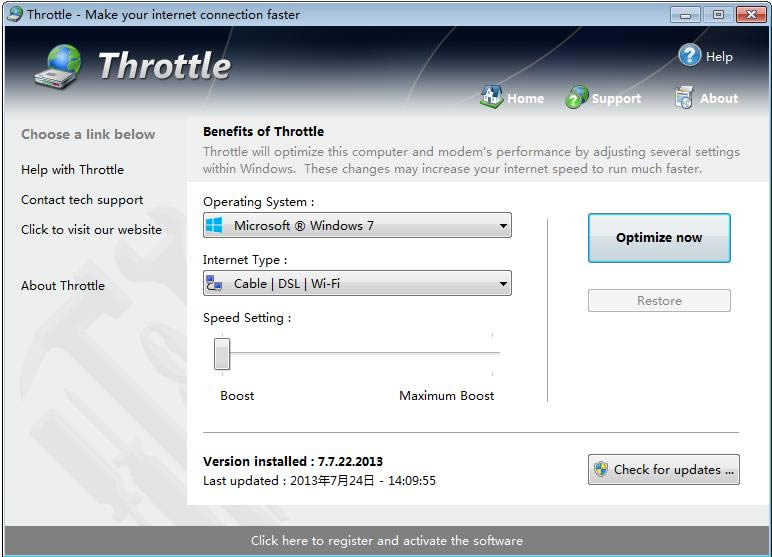Image resolution: width=772 pixels, height=557 pixels.
Task: Click Version installed 7.7.22.2013 text
Action: [x=292, y=461]
